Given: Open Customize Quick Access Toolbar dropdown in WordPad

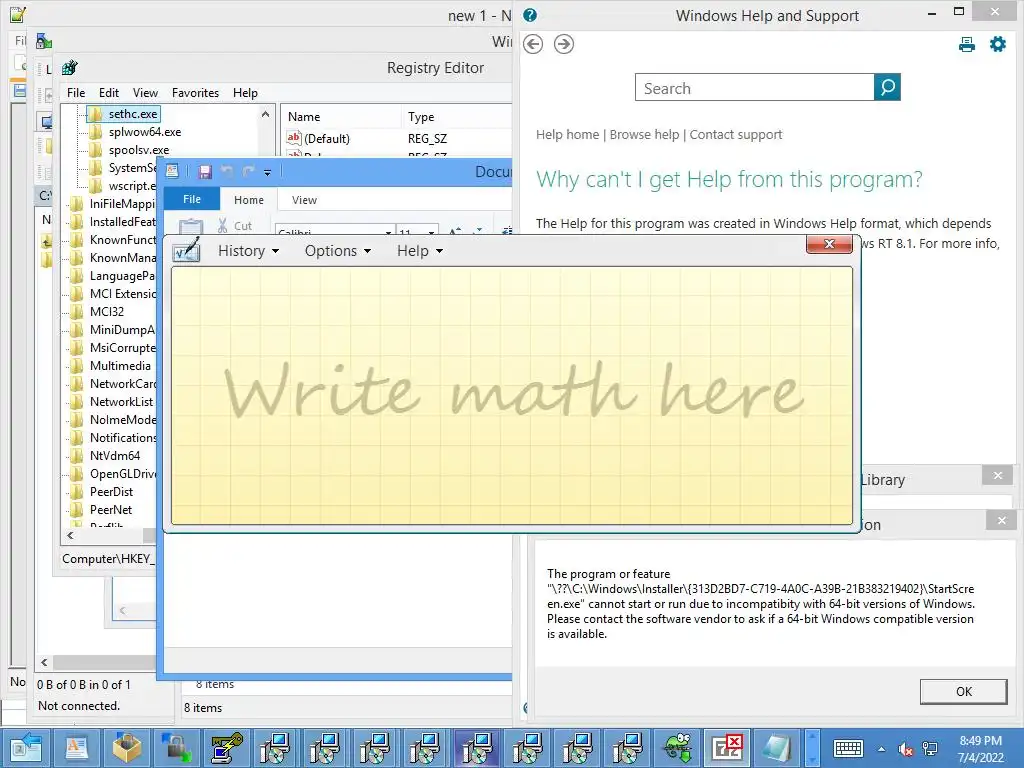Looking at the screenshot, I should click(267, 172).
